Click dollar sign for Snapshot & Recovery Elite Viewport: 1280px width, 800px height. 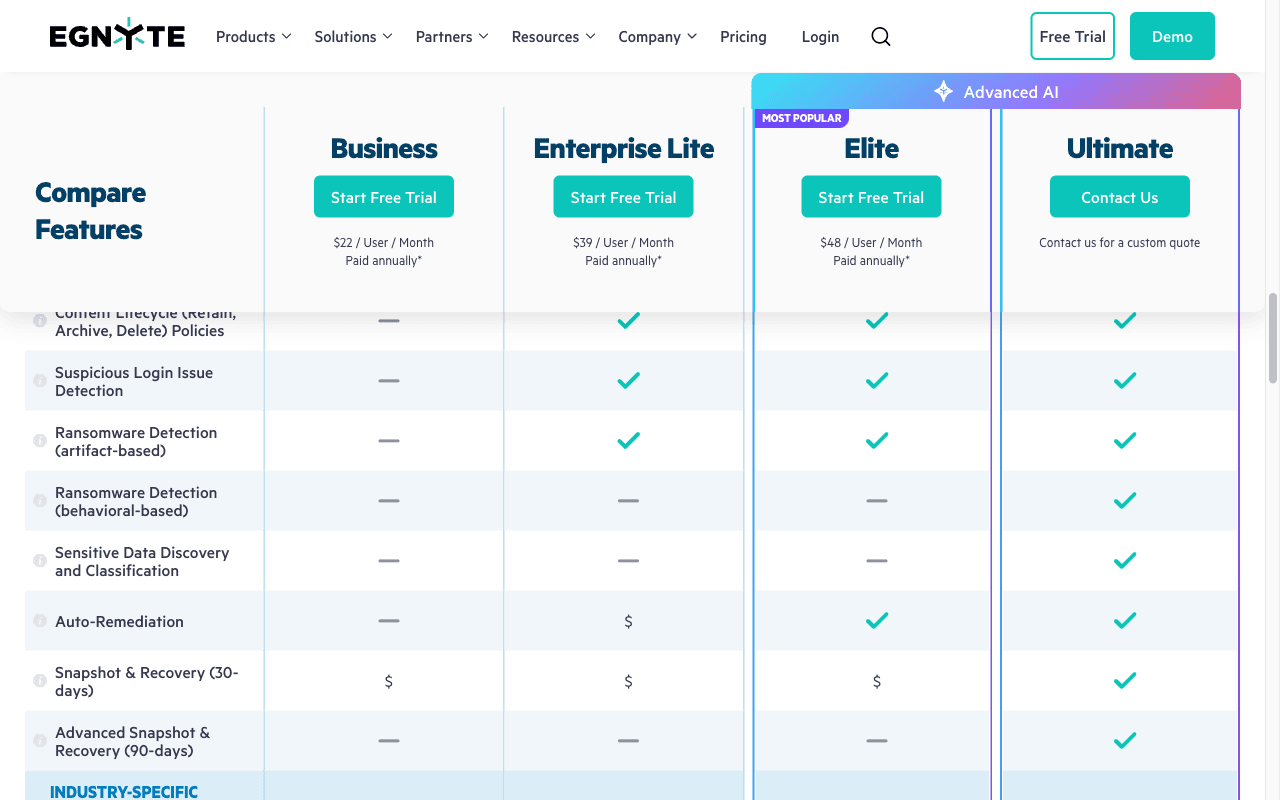[x=877, y=681]
